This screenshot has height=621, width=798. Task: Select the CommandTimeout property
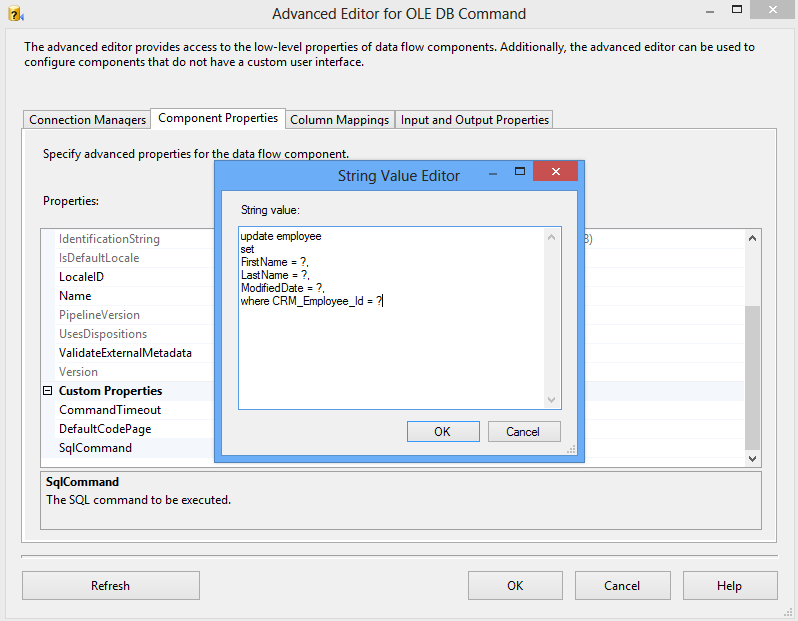pyautogui.click(x=109, y=410)
